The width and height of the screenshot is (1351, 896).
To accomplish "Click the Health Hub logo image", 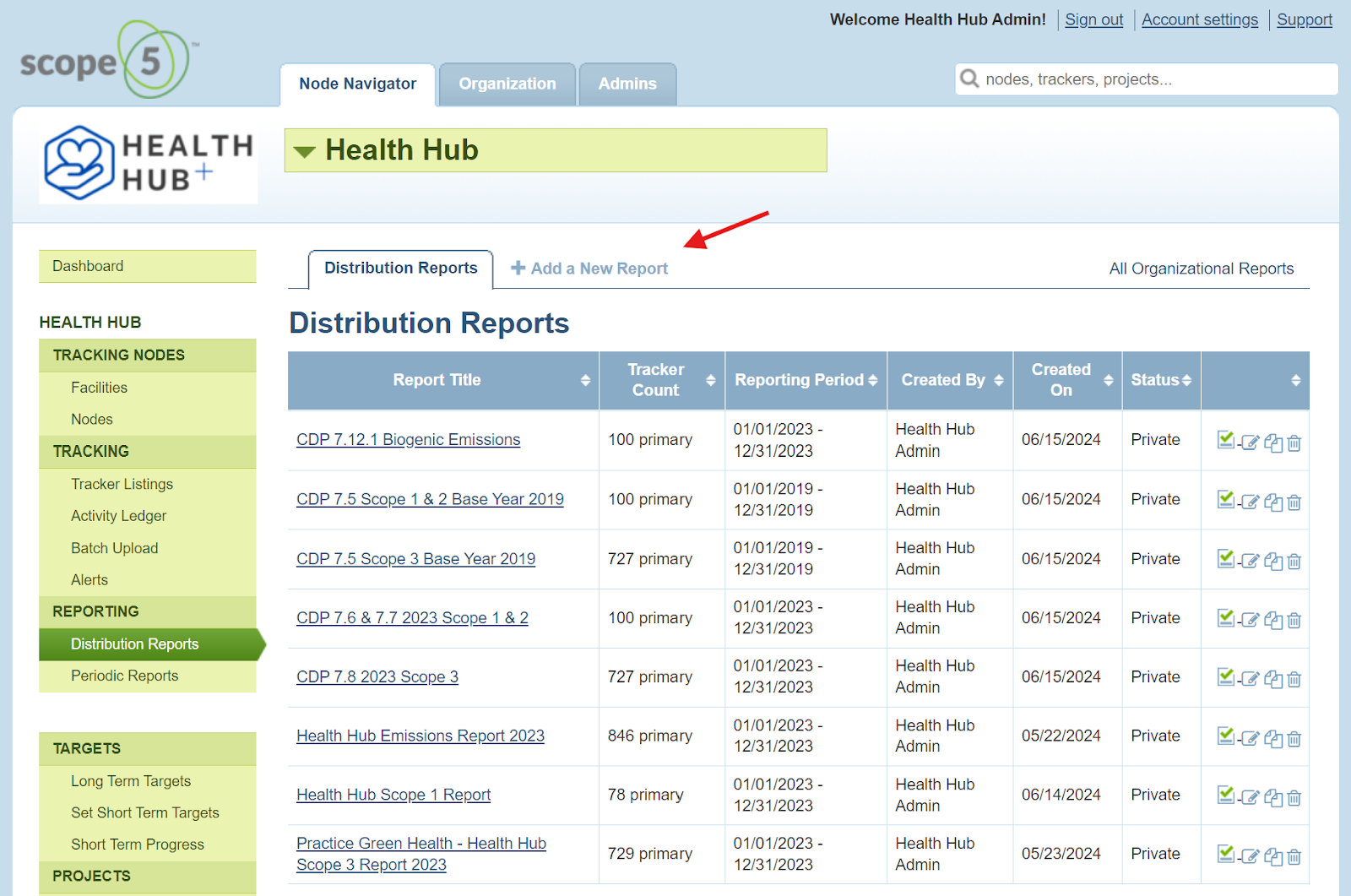I will pyautogui.click(x=149, y=163).
